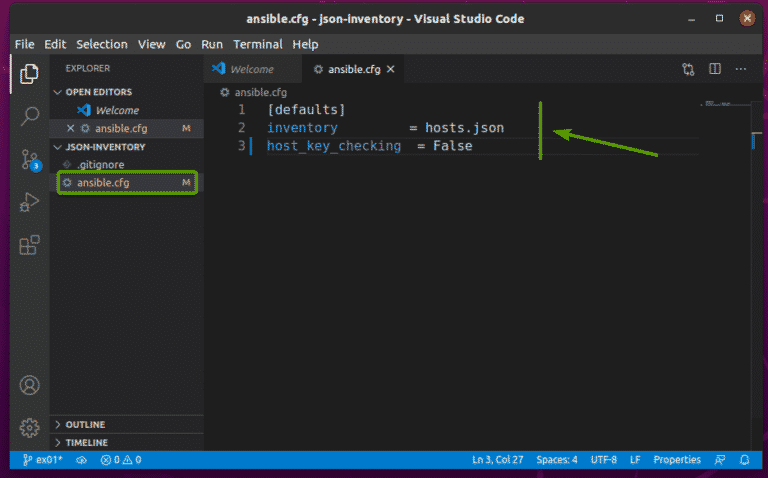Image resolution: width=768 pixels, height=478 pixels.
Task: Open the Search view icon
Action: tap(29, 116)
